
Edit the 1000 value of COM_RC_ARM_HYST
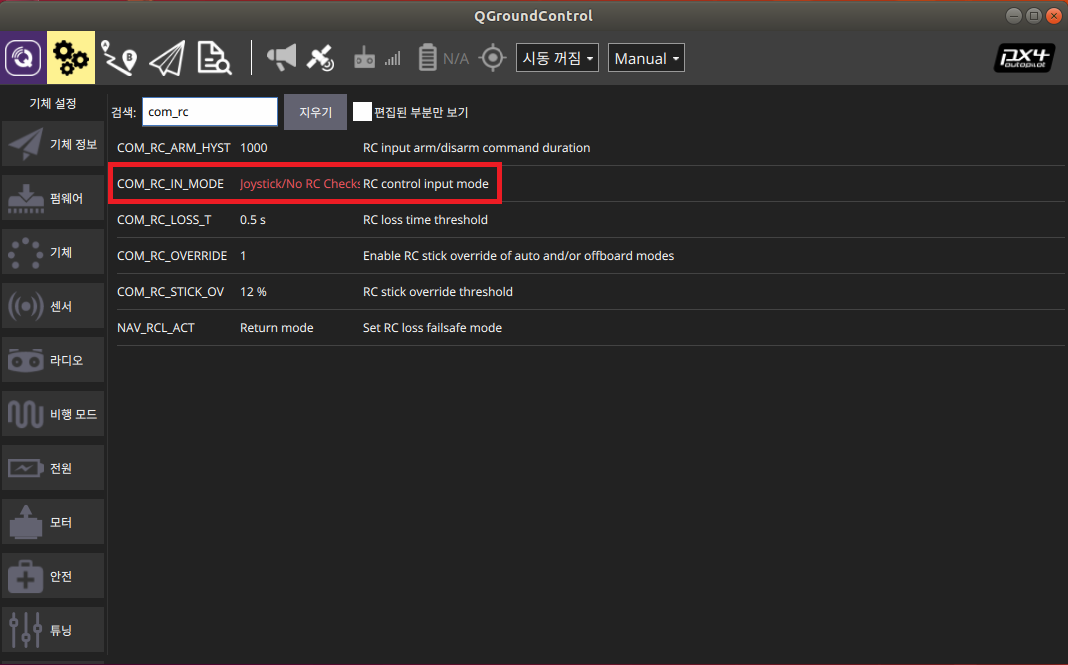[x=253, y=148]
